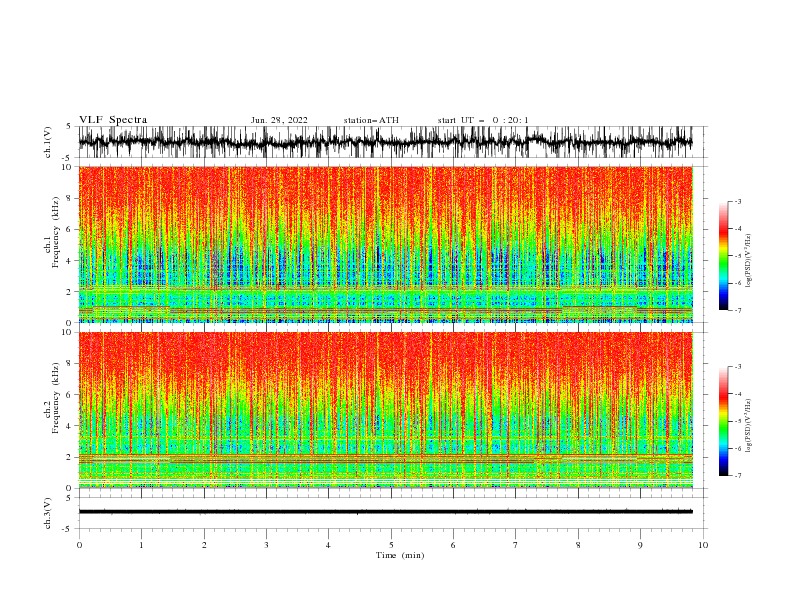This screenshot has width=792, height=612.
Task: Click the "ch.1(V)" axis label
Action: [48, 142]
